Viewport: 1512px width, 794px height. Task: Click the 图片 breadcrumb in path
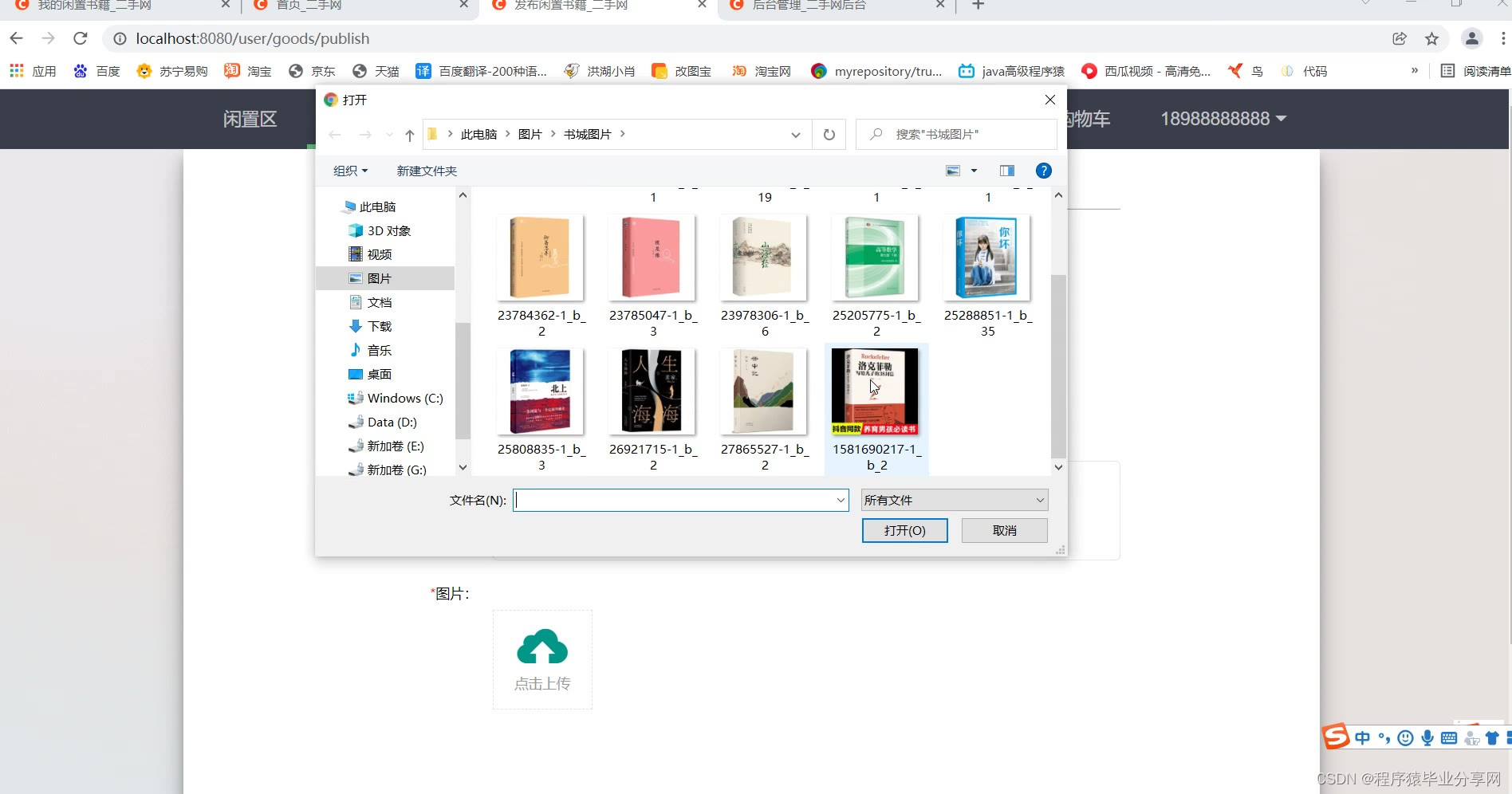[530, 134]
